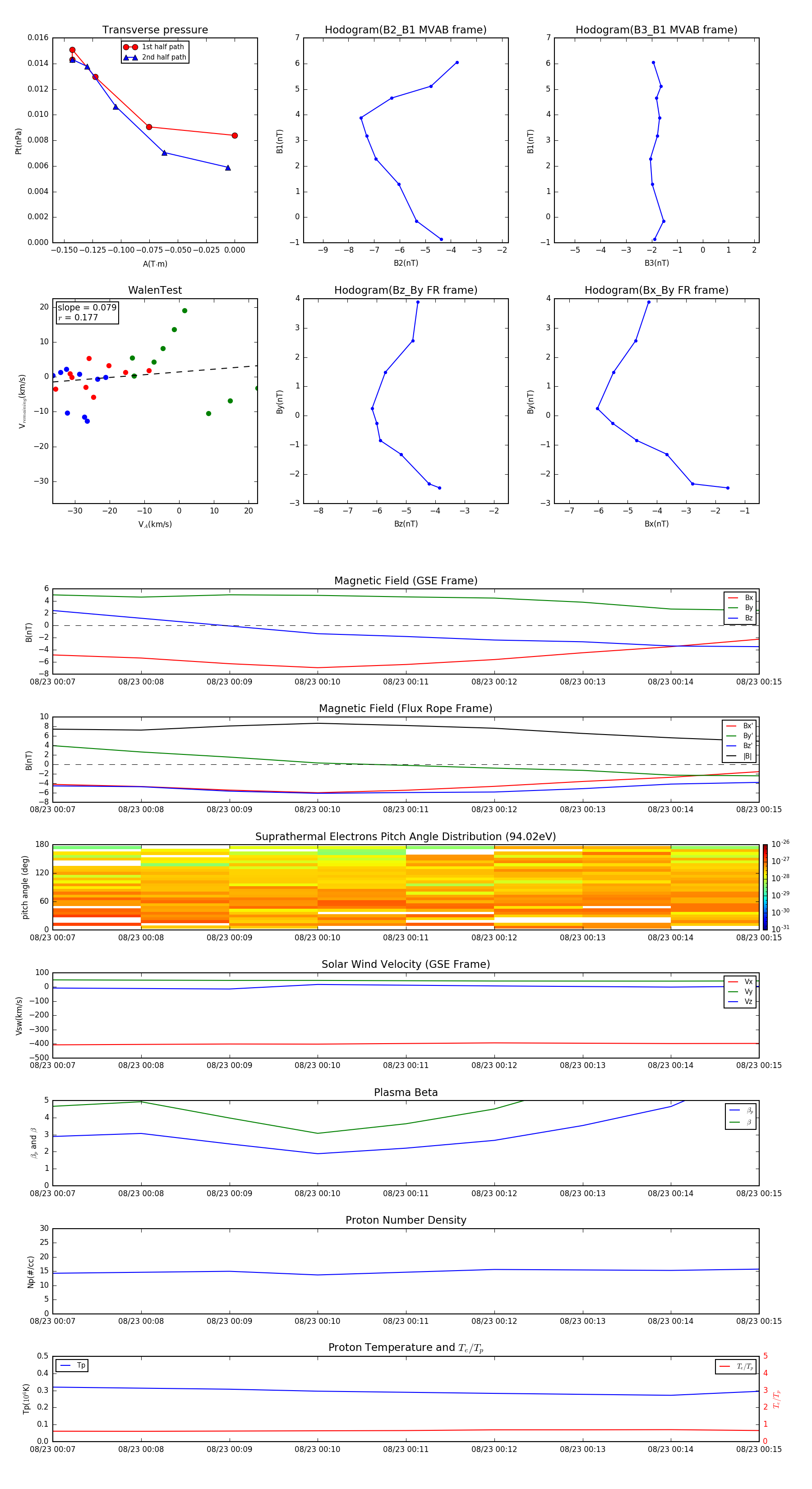Click the 'r = 0.177' annotation
812x1489 pixels.
(x=78, y=317)
